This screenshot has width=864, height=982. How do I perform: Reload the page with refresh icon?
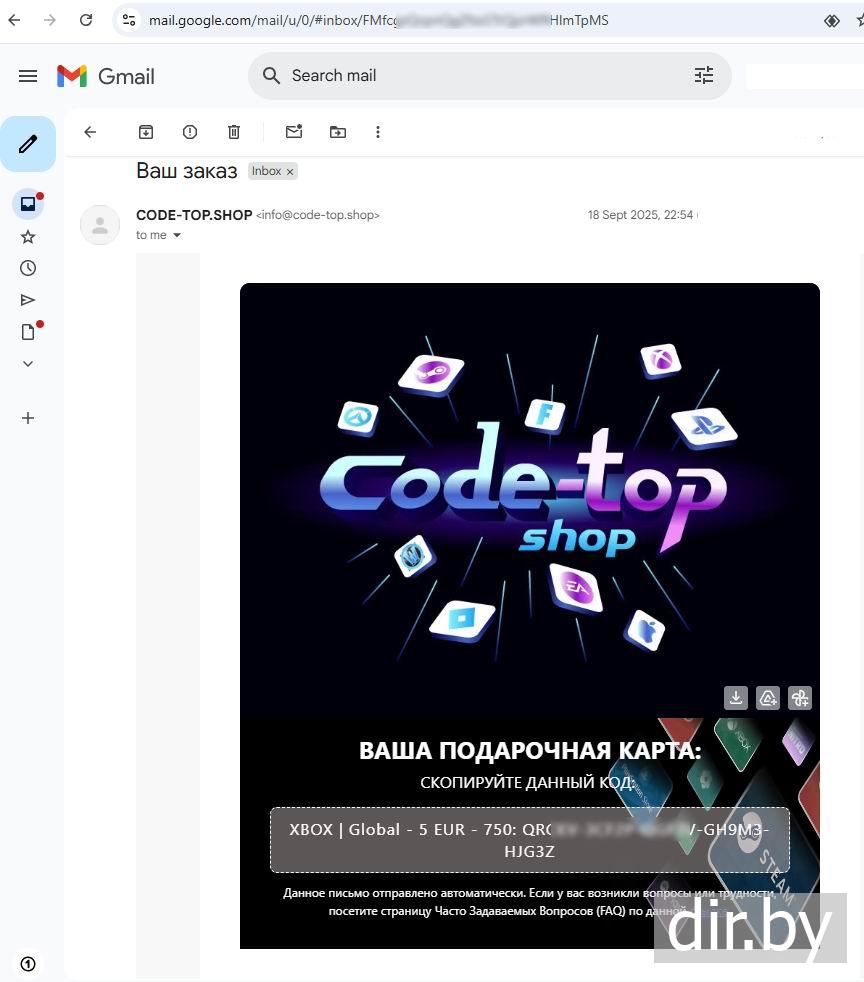[x=86, y=20]
